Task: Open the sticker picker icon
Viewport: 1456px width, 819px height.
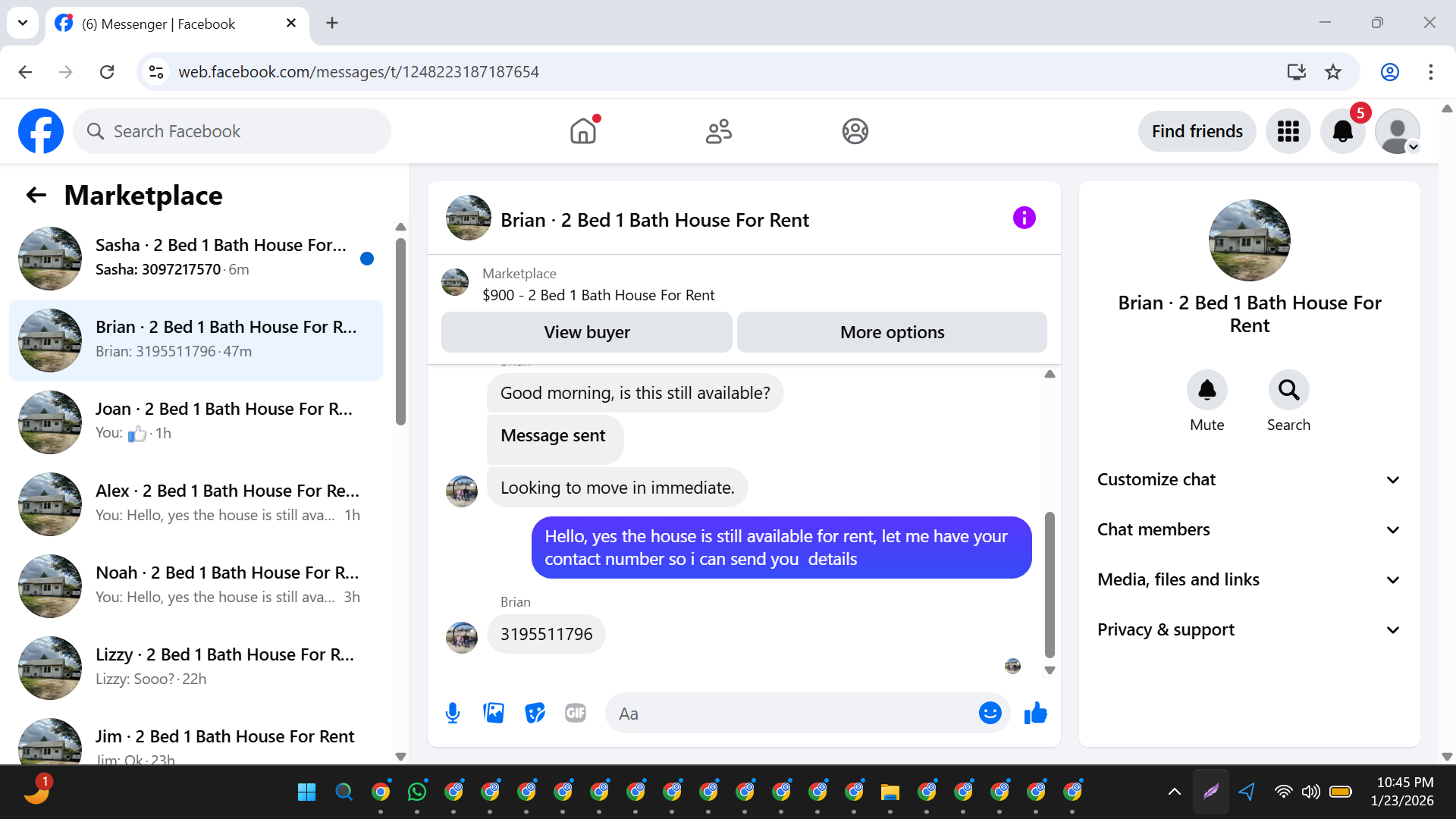Action: [535, 713]
